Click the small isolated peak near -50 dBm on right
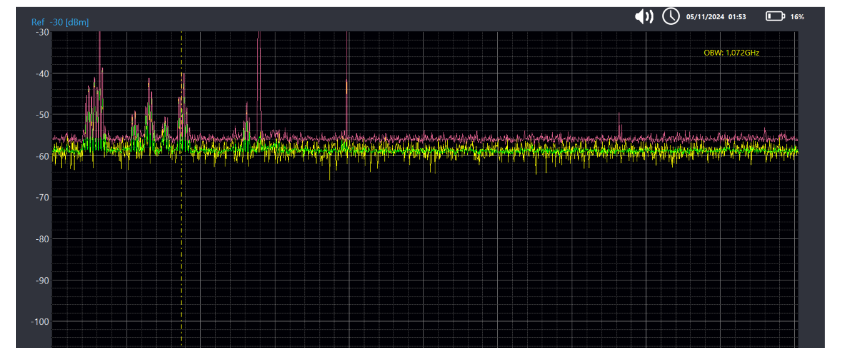This screenshot has width=842, height=361. [x=619, y=125]
